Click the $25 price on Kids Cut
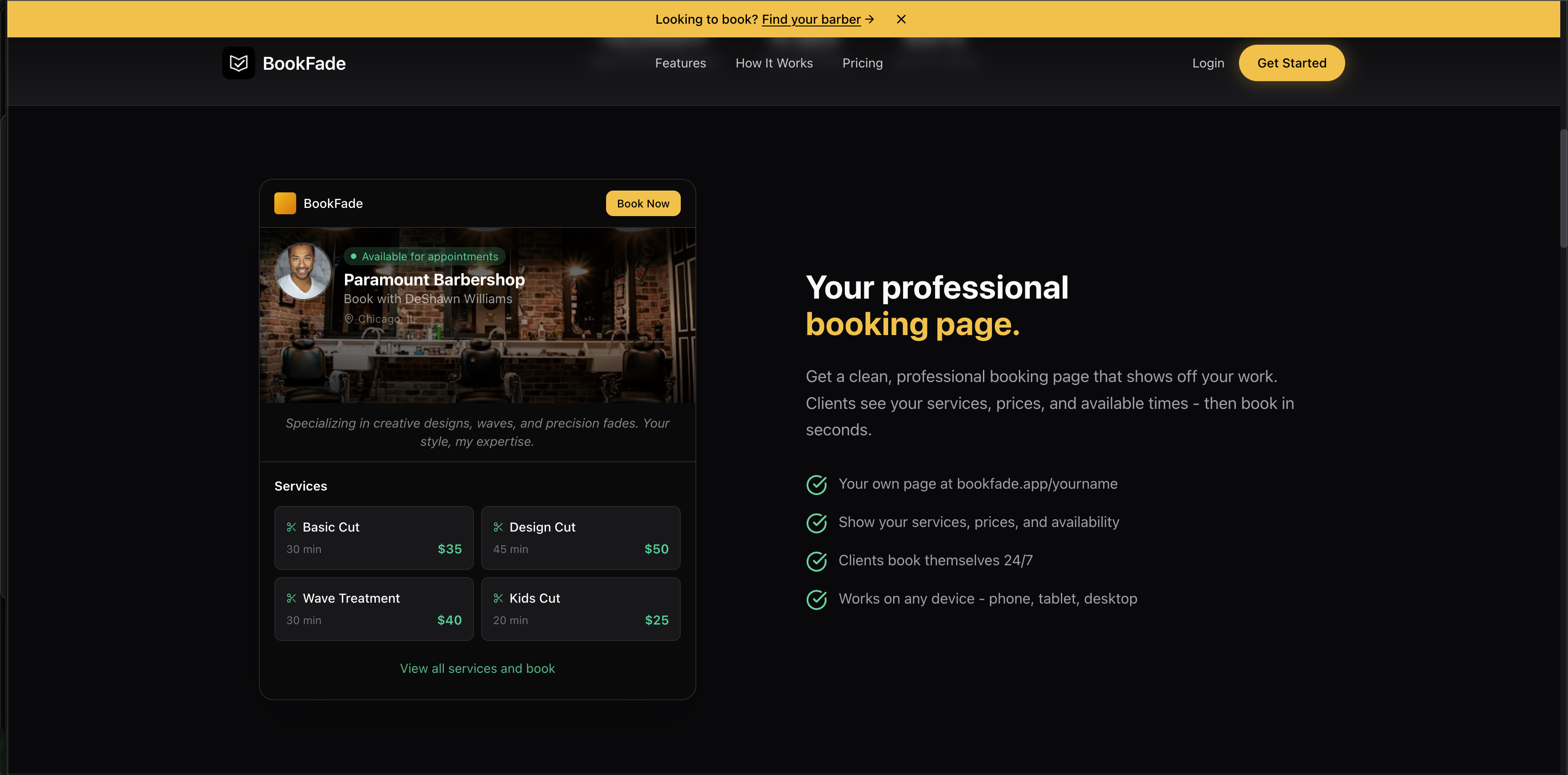The image size is (1568, 775). coord(657,620)
